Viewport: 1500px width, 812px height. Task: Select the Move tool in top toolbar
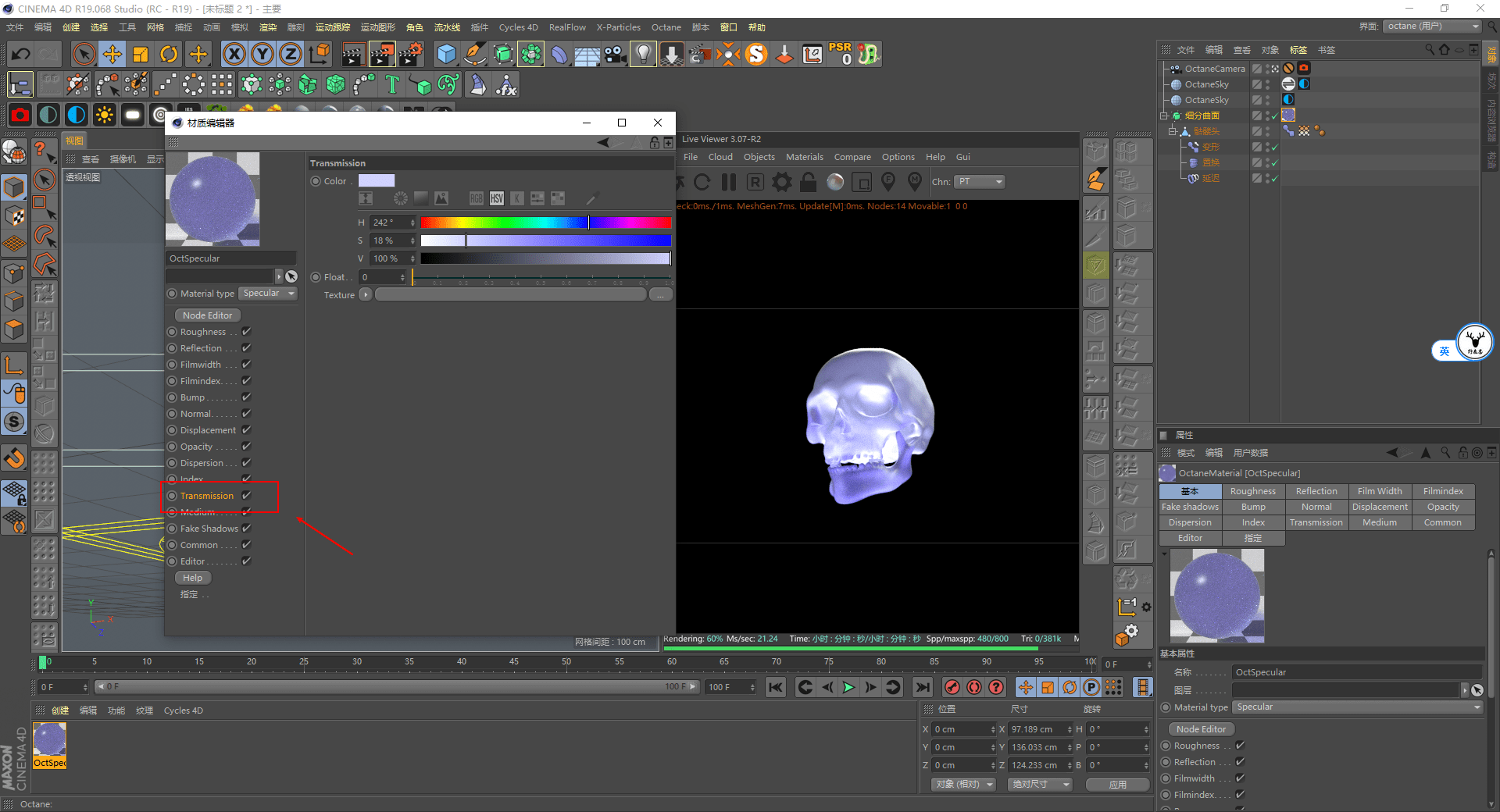112,54
